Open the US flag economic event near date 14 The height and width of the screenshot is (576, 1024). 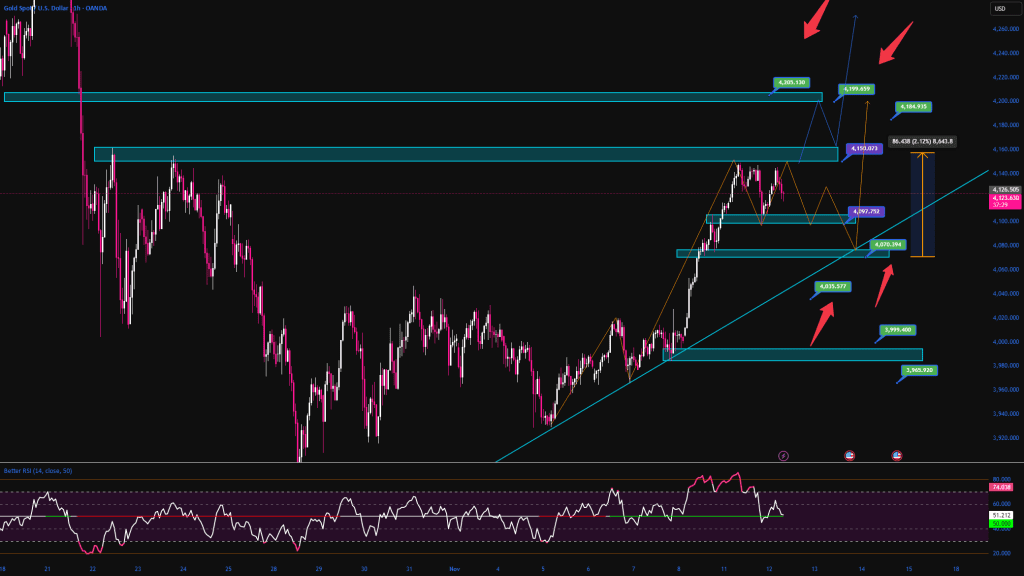click(x=897, y=455)
